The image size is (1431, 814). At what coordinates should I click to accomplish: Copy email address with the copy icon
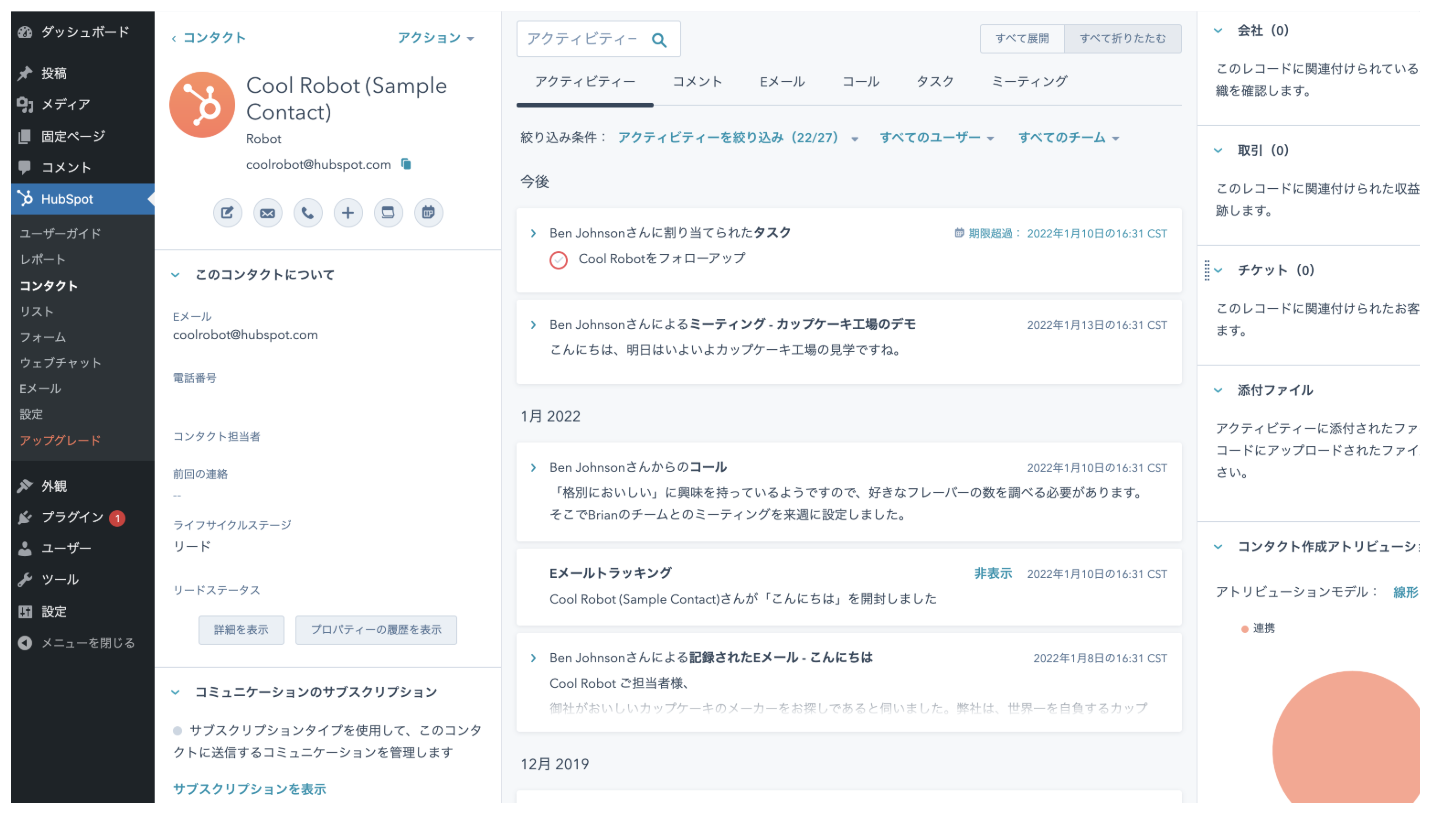pos(406,164)
